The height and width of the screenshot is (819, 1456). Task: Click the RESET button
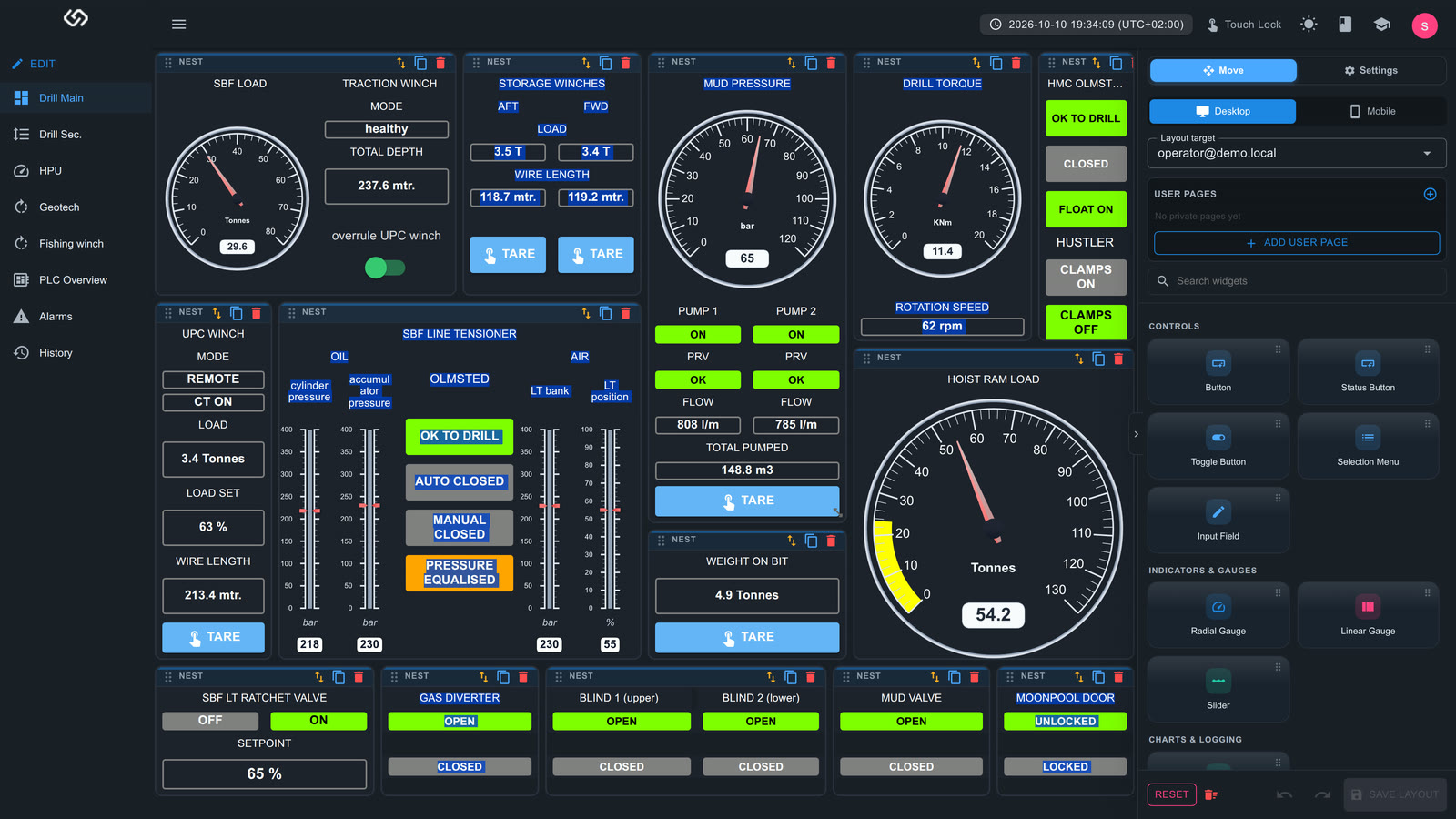pos(1171,794)
